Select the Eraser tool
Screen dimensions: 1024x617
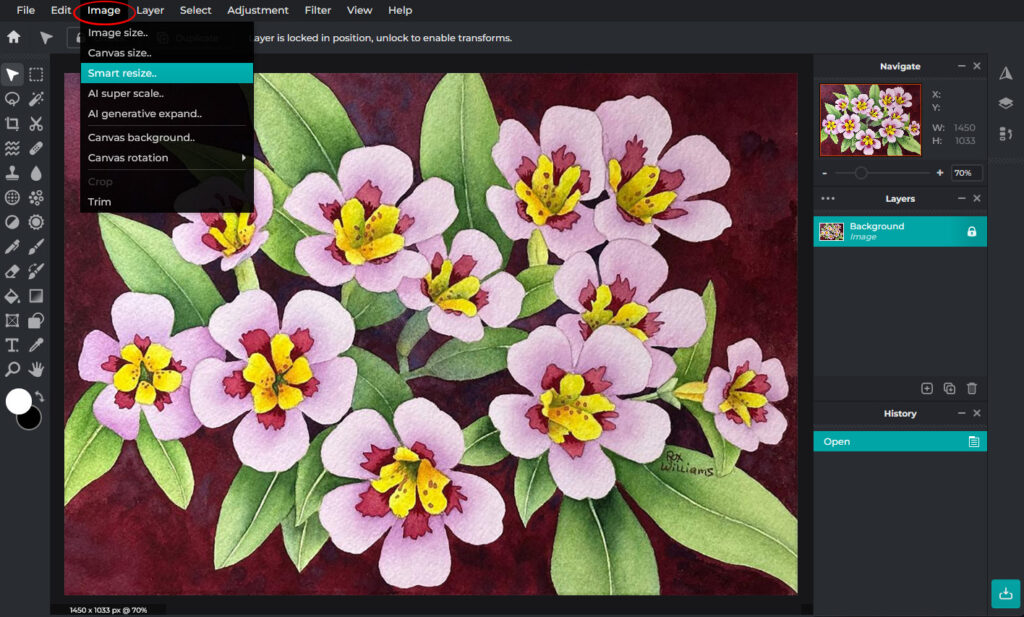coord(12,271)
